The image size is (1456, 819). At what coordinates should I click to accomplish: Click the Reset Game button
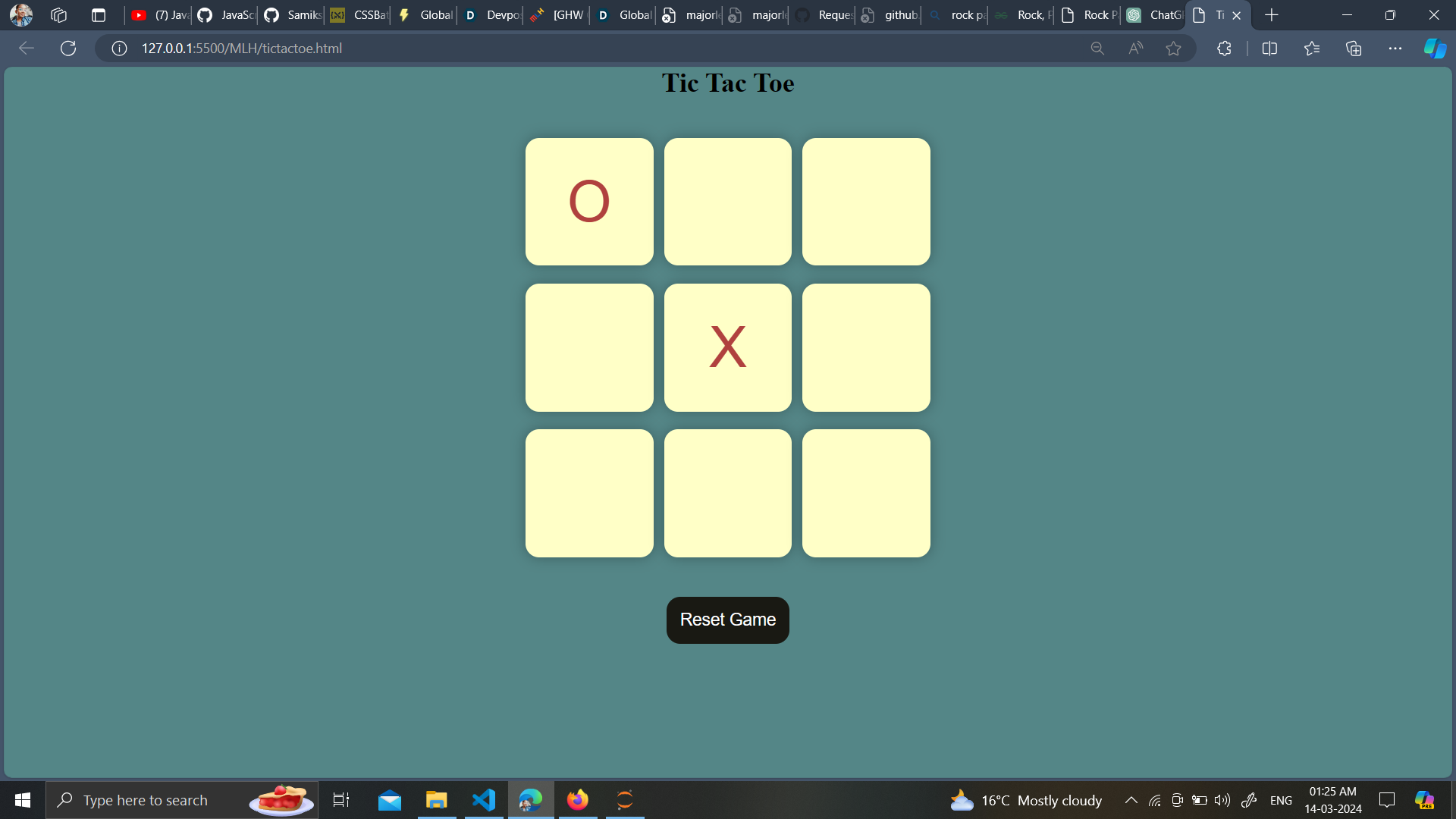(727, 620)
